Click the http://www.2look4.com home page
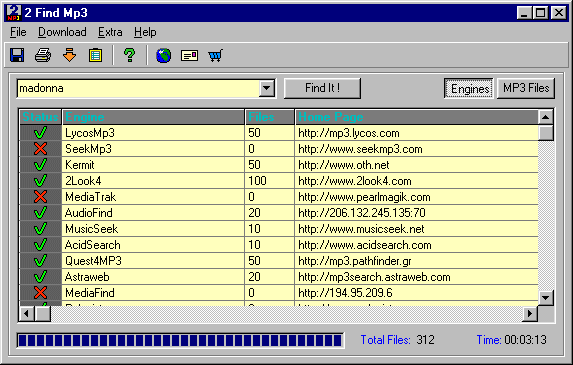 355,181
